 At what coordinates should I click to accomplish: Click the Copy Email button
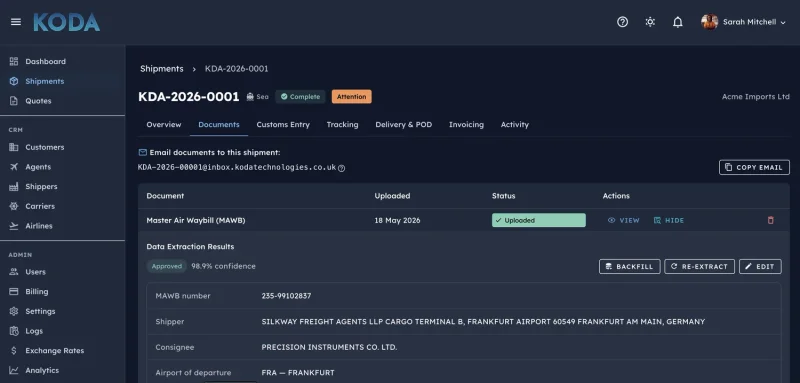[x=754, y=167]
